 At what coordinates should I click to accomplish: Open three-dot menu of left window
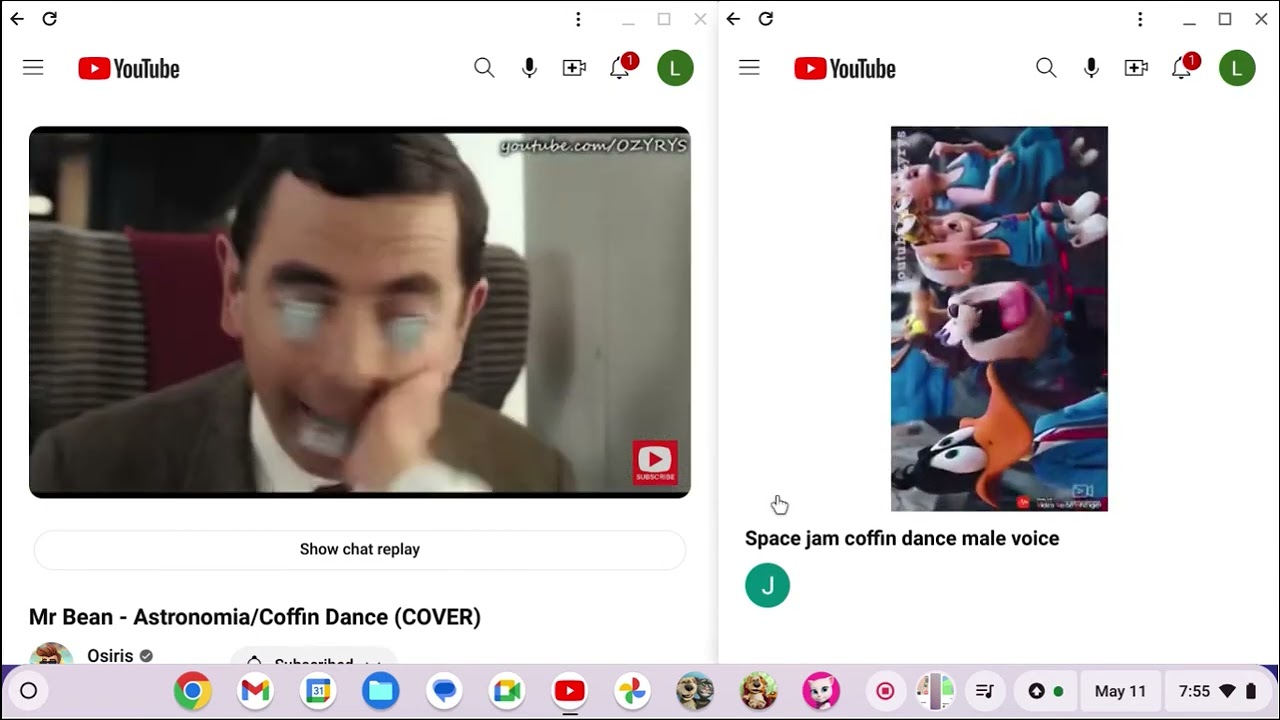578,19
